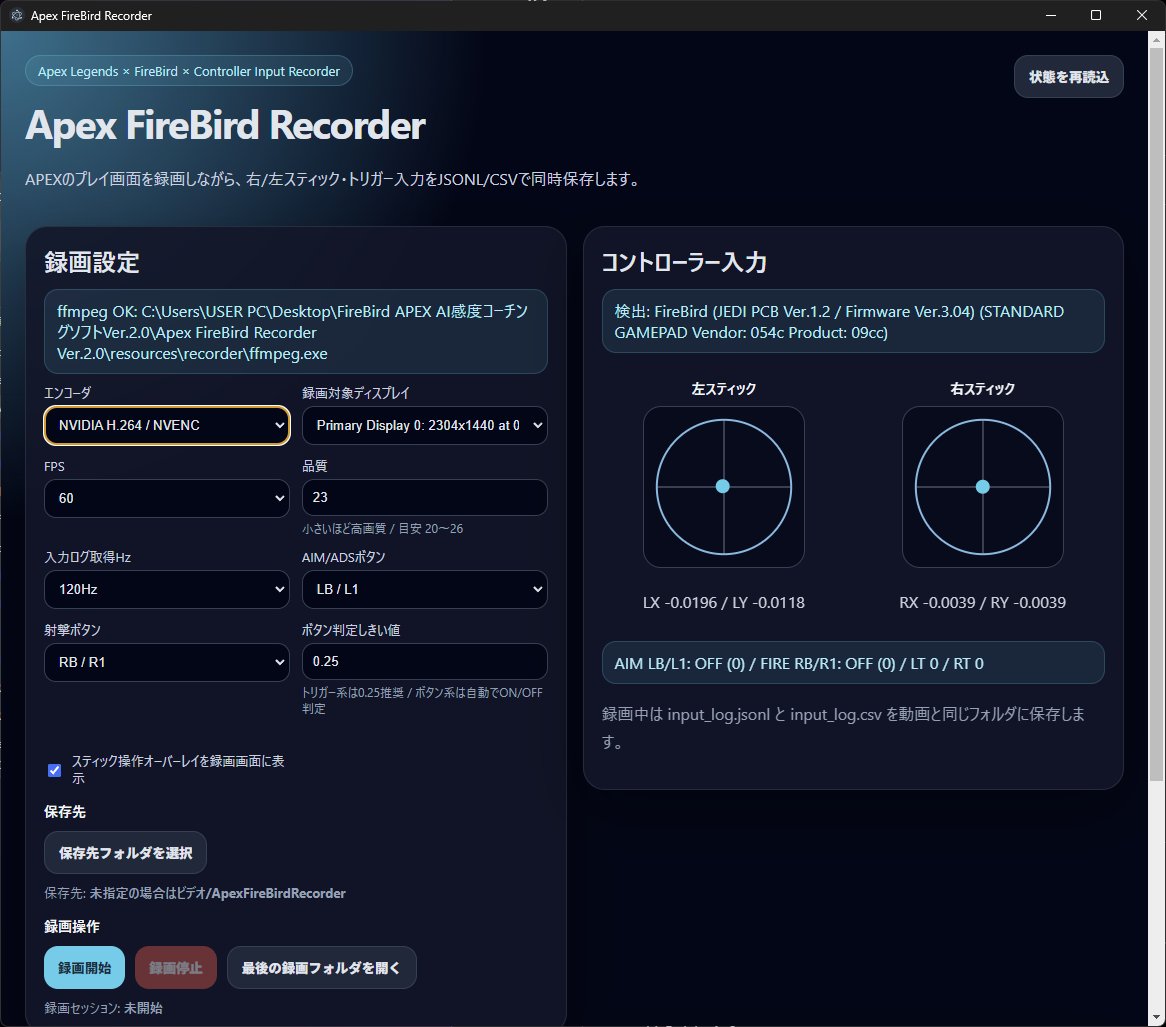Click the 保存先: 未指定の場合はビデオ/ApexFireBirdRecorder text
Screen dimensions: 1166x1027
(195, 893)
